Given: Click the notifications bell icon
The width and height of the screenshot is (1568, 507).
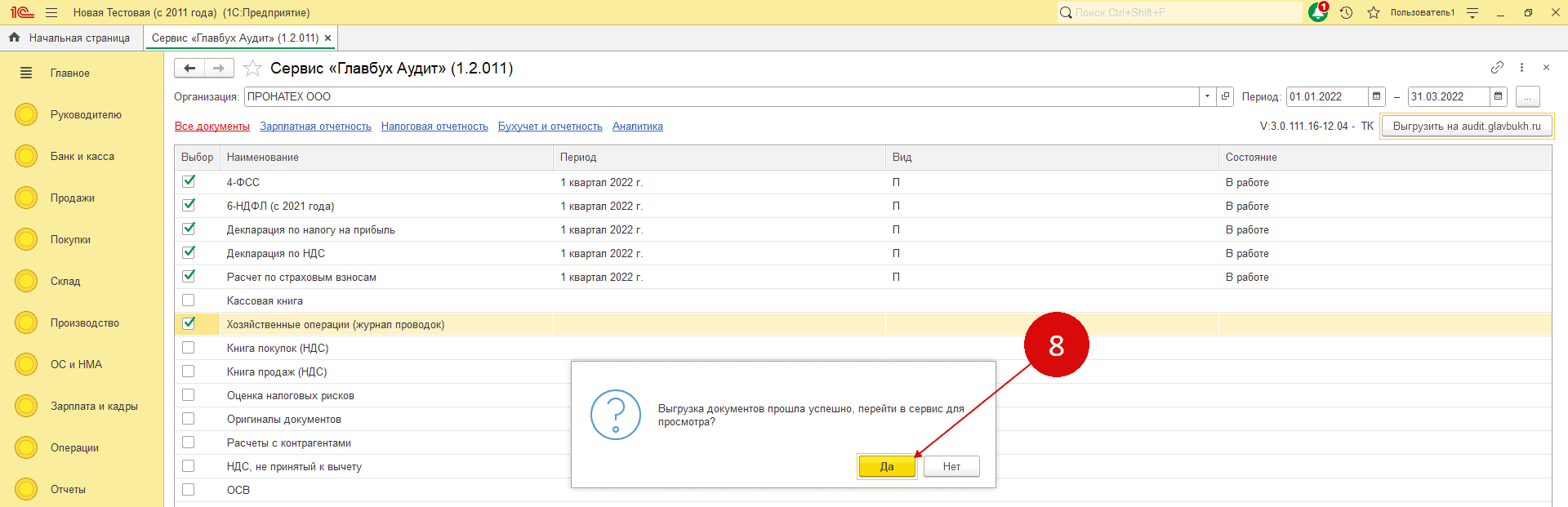Looking at the screenshot, I should 1317,12.
